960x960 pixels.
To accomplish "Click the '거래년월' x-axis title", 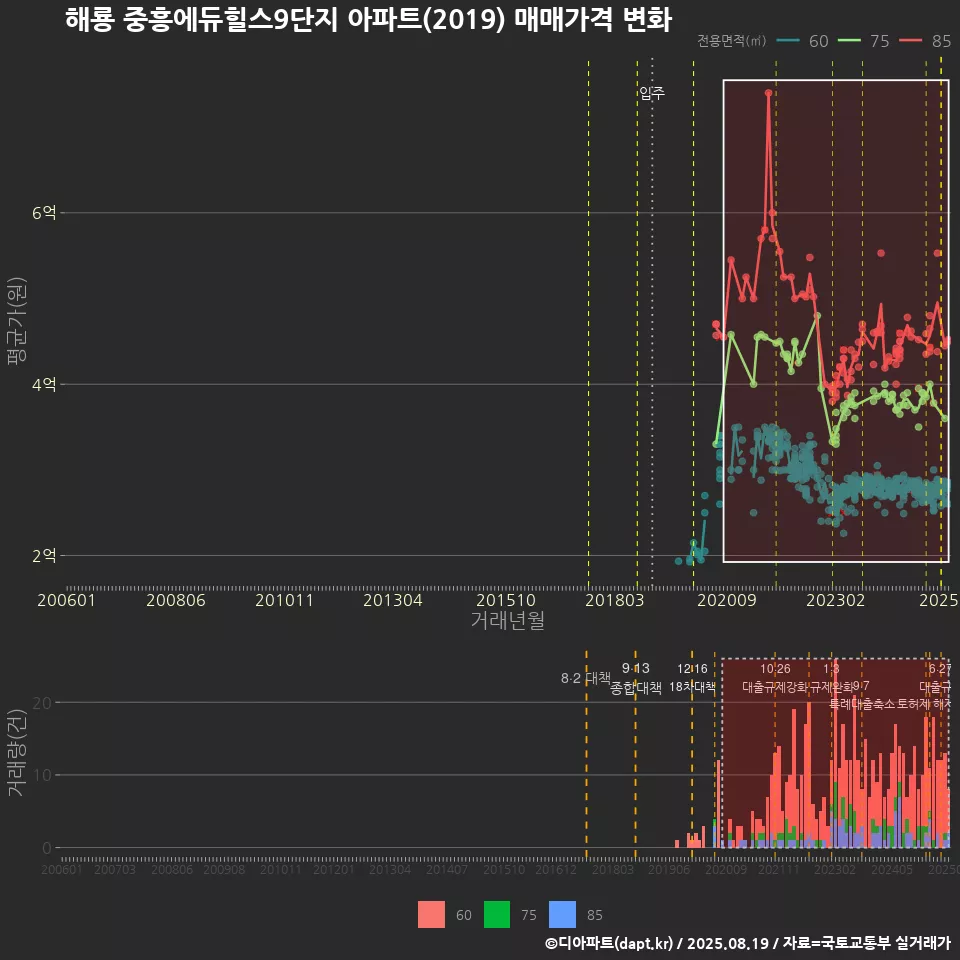I will 508,620.
